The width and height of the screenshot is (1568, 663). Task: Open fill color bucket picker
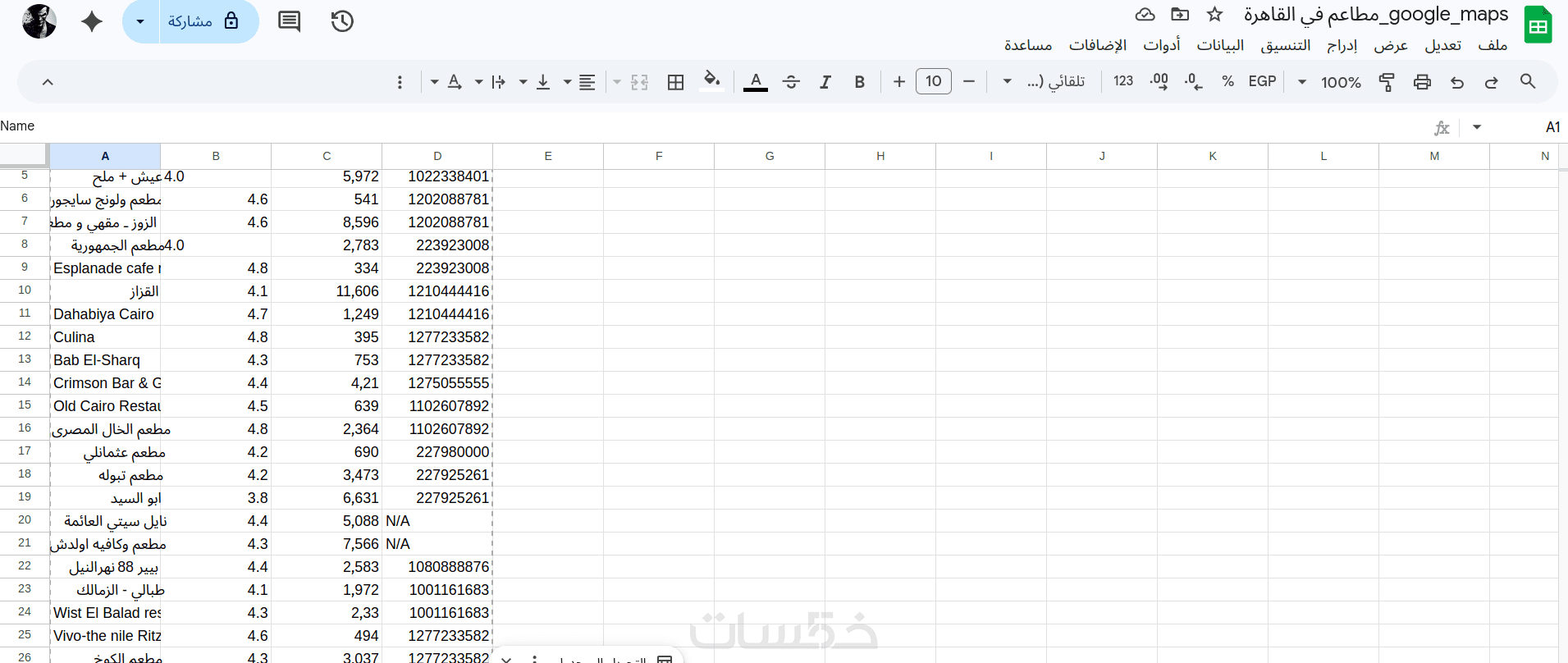[711, 80]
